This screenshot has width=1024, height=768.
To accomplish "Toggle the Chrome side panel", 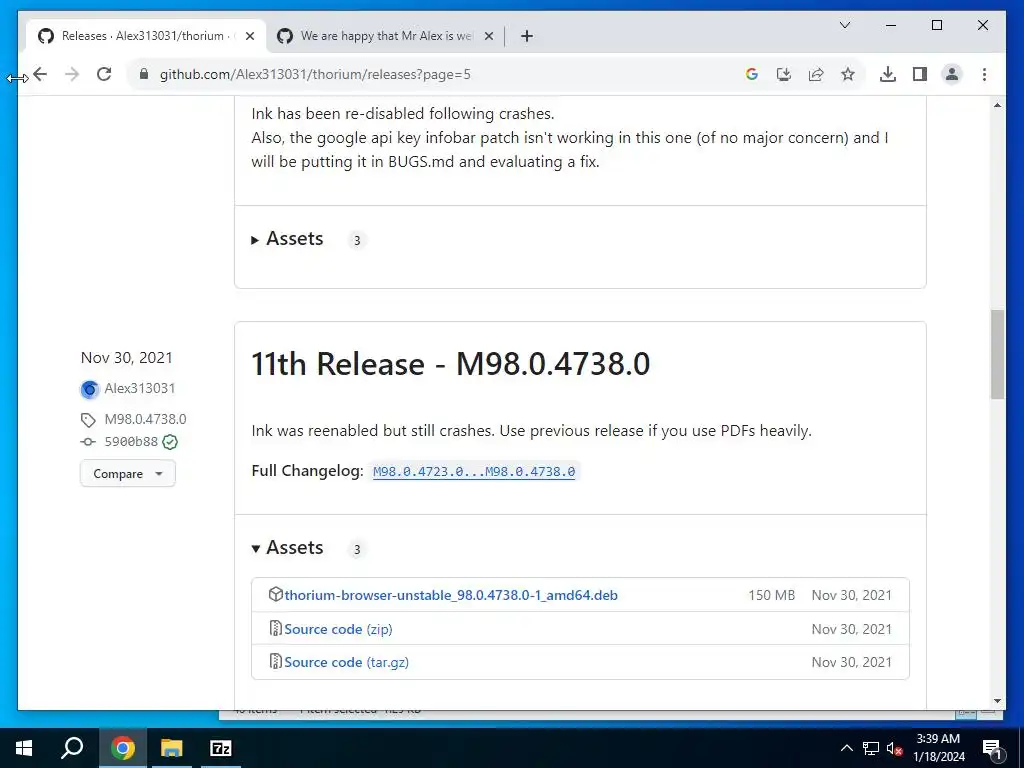I will click(x=920, y=74).
